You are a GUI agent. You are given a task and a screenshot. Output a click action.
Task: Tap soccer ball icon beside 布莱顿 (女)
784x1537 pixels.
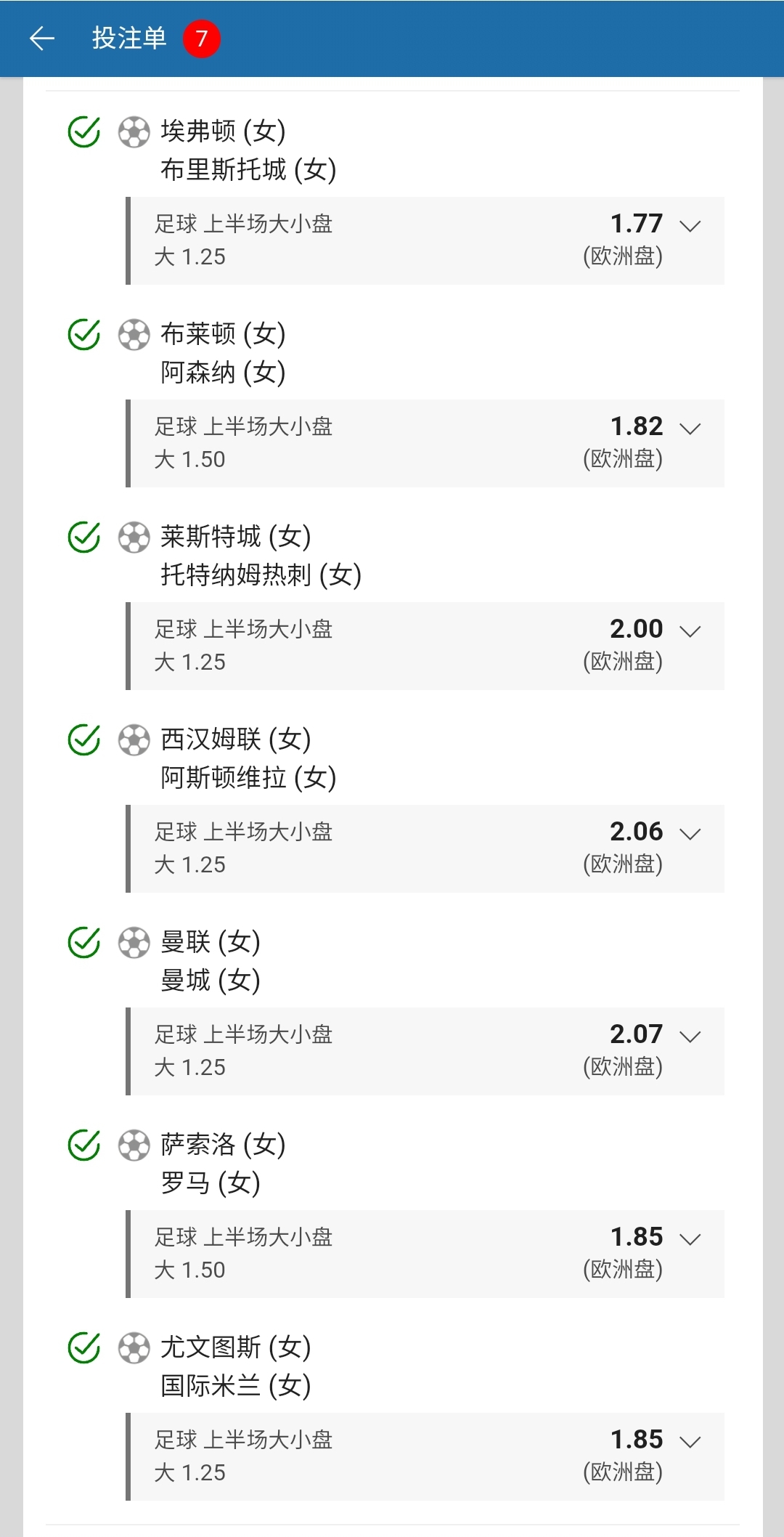pyautogui.click(x=134, y=335)
